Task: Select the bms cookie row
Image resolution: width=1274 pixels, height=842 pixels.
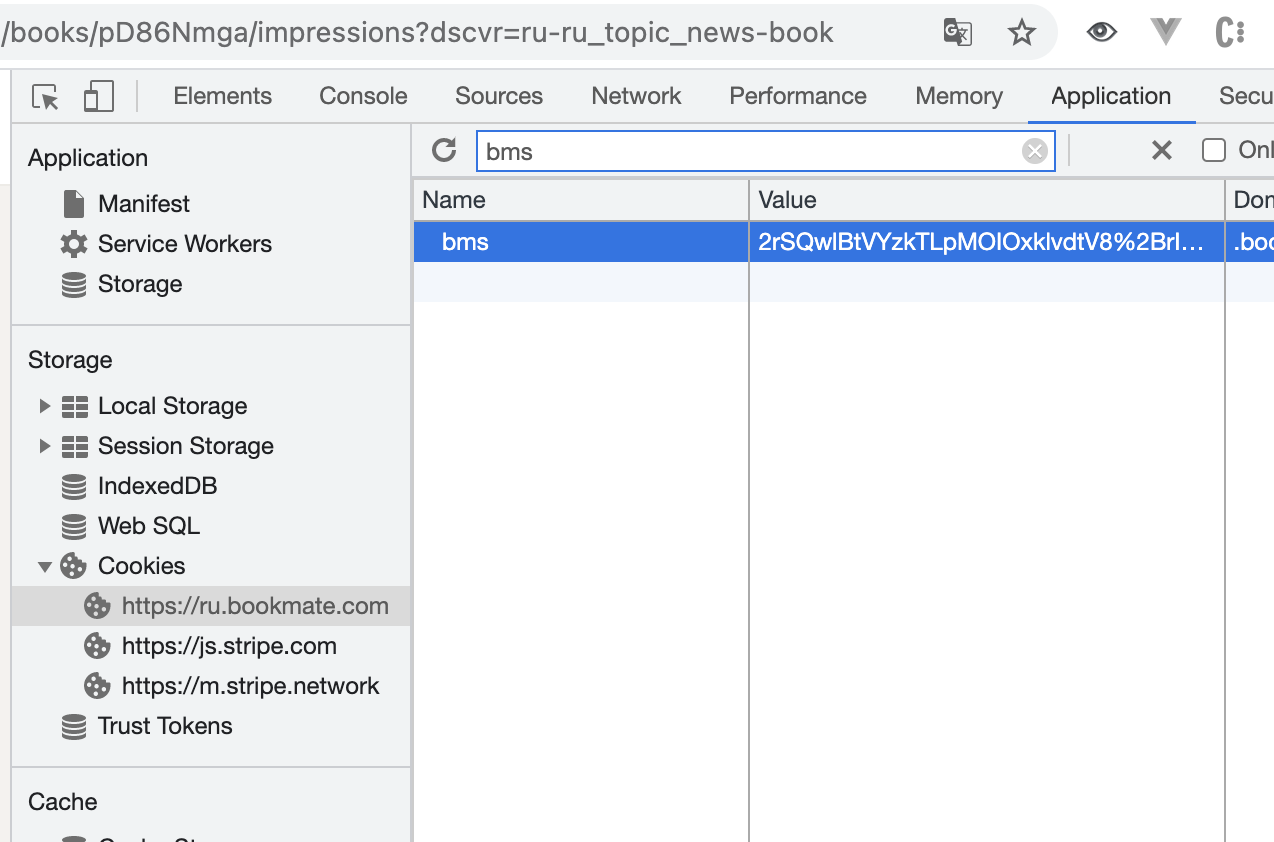Action: coord(580,242)
